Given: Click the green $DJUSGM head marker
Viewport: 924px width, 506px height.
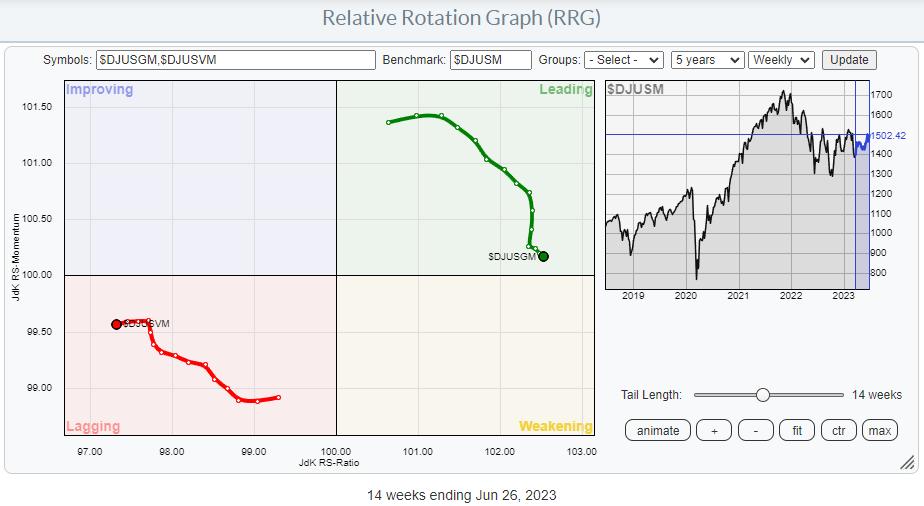Looking at the screenshot, I should click(x=544, y=256).
